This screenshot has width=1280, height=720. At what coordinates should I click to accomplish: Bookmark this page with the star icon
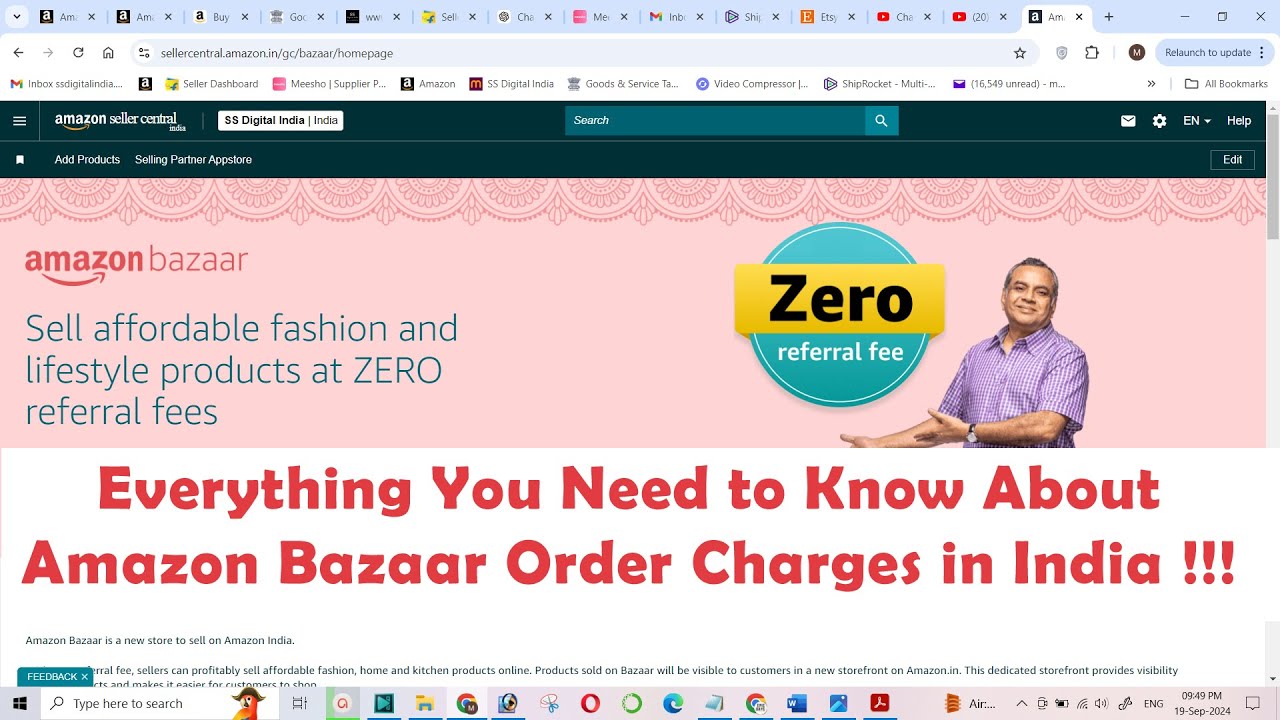click(x=1020, y=53)
